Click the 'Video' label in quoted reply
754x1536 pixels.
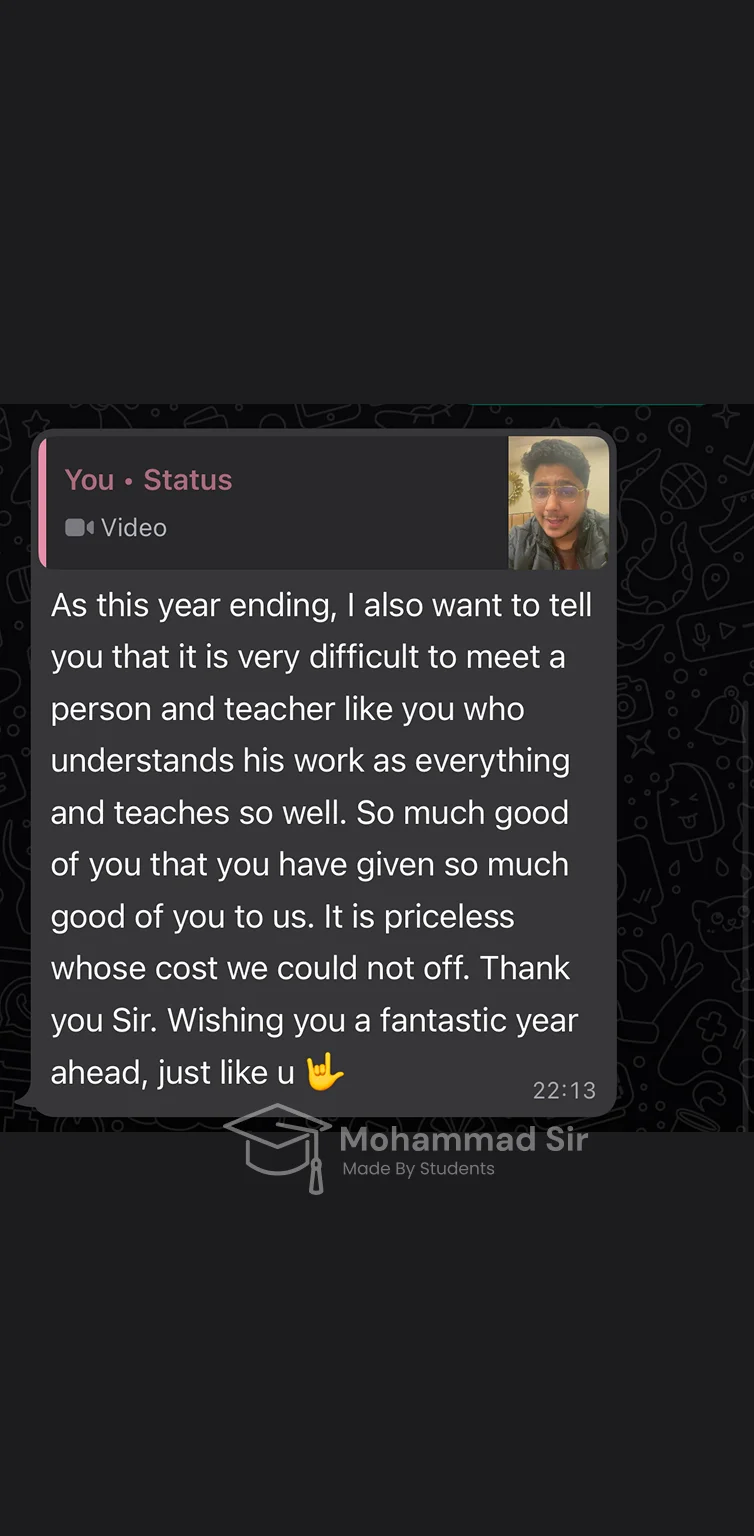133,527
